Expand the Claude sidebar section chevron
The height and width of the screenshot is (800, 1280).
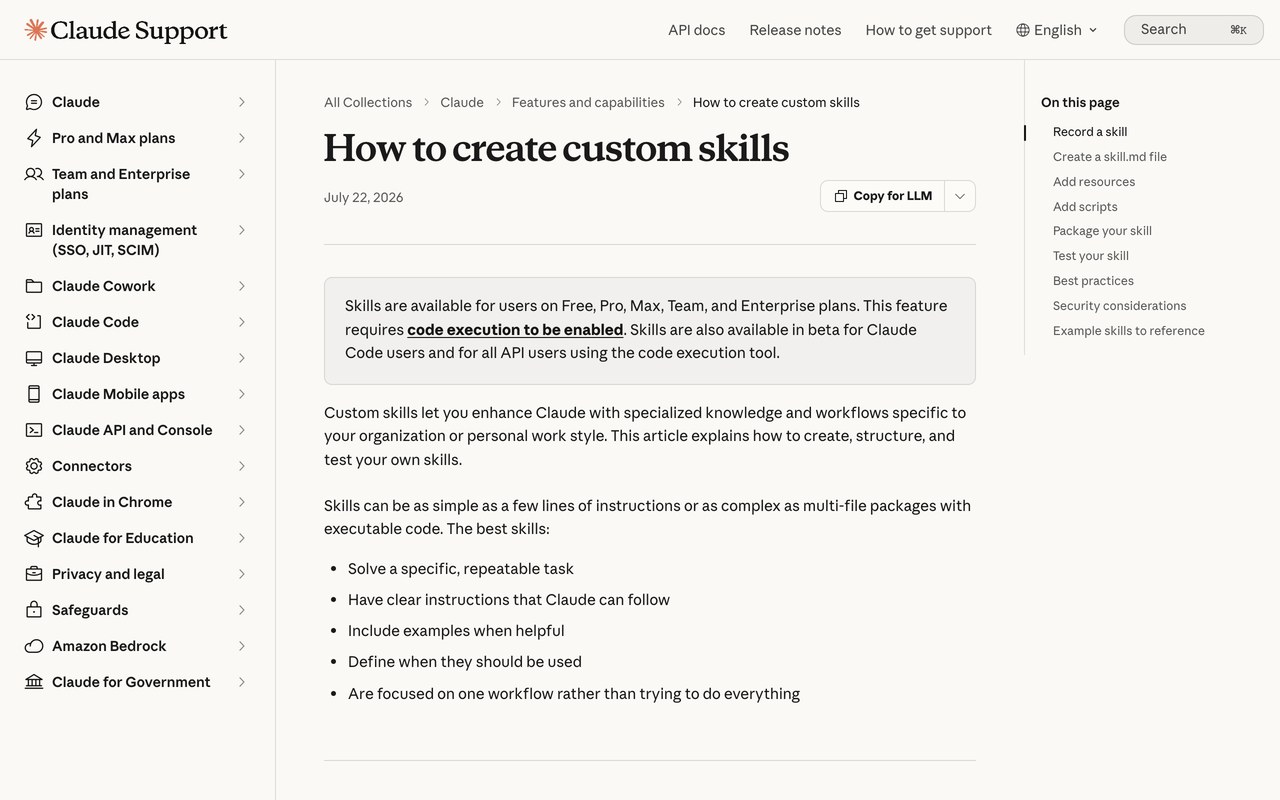242,102
